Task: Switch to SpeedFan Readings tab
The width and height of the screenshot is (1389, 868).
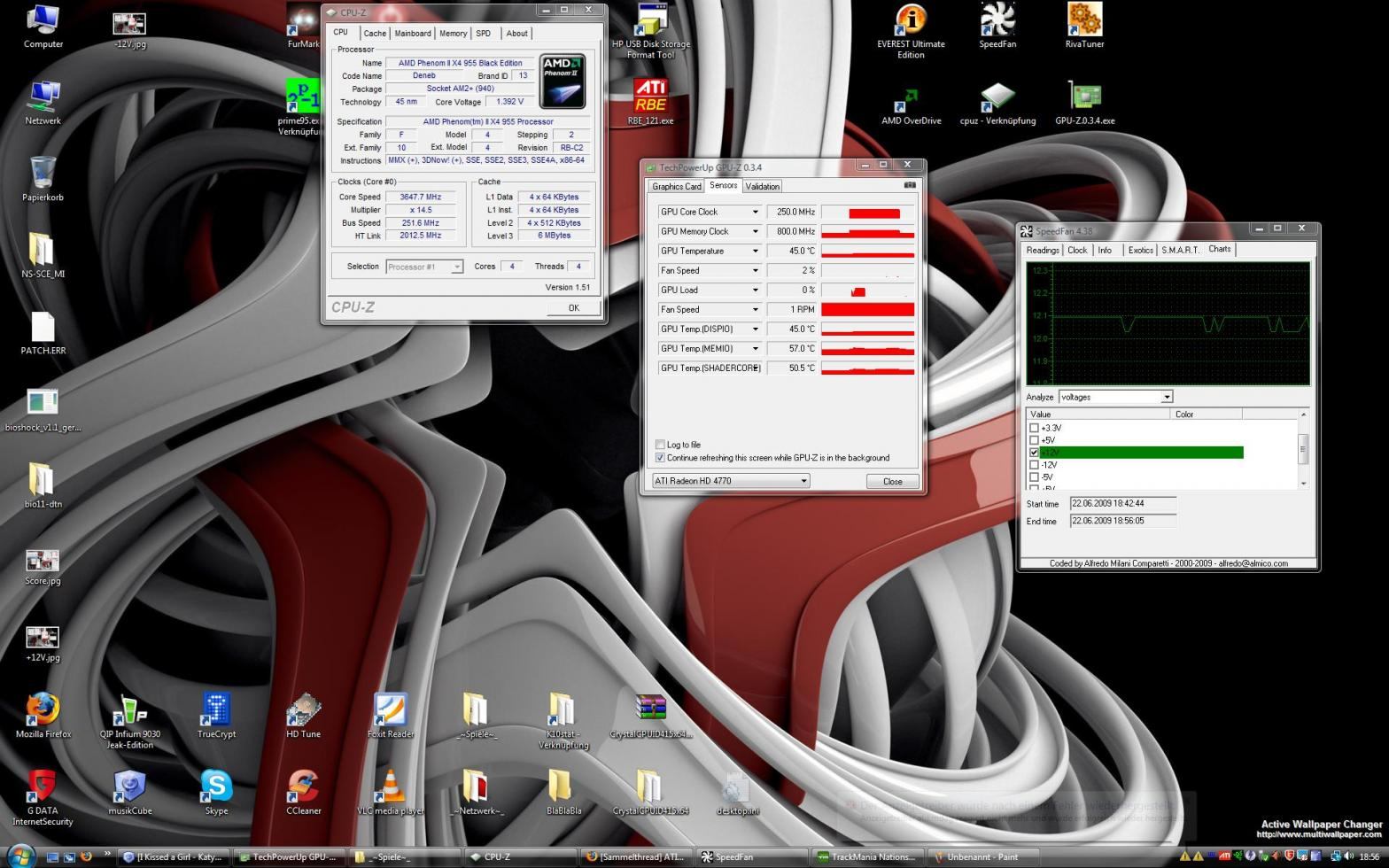Action: 1043,250
